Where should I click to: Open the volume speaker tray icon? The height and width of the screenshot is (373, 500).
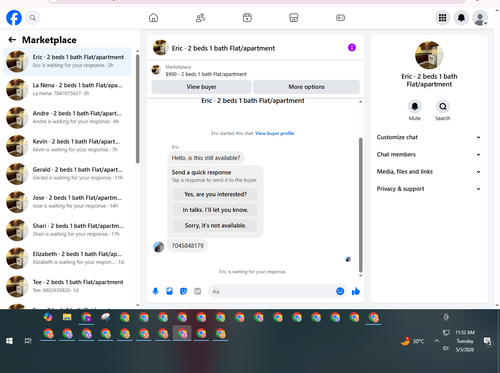click(446, 349)
